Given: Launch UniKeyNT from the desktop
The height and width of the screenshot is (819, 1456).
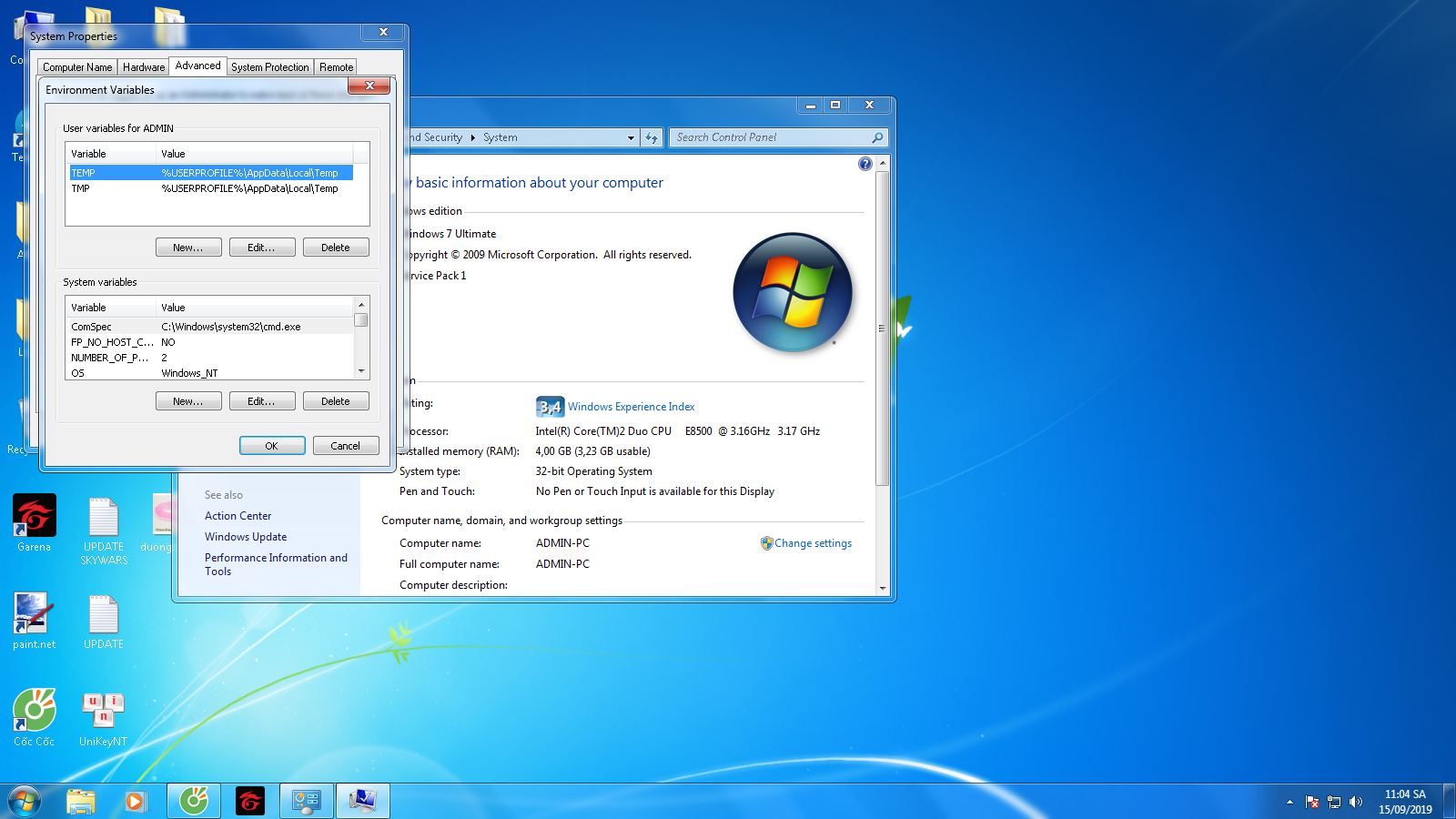Looking at the screenshot, I should coord(103,711).
